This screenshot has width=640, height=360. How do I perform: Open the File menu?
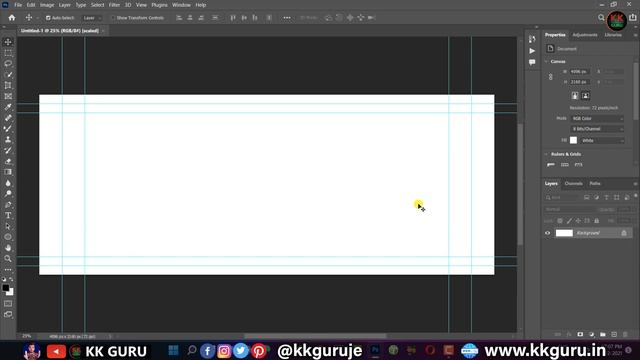18,5
